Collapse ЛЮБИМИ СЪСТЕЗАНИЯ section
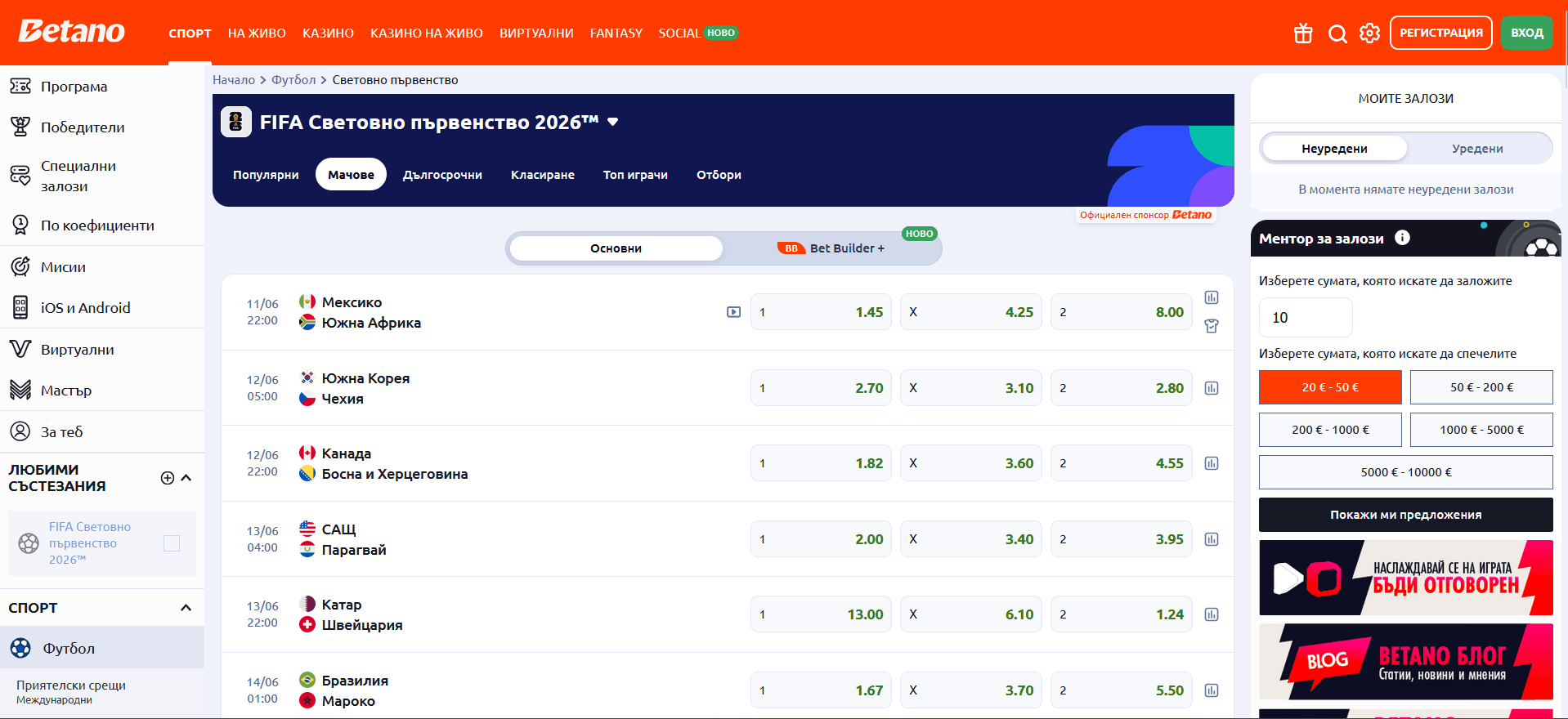The width and height of the screenshot is (1568, 719). pyautogui.click(x=186, y=478)
